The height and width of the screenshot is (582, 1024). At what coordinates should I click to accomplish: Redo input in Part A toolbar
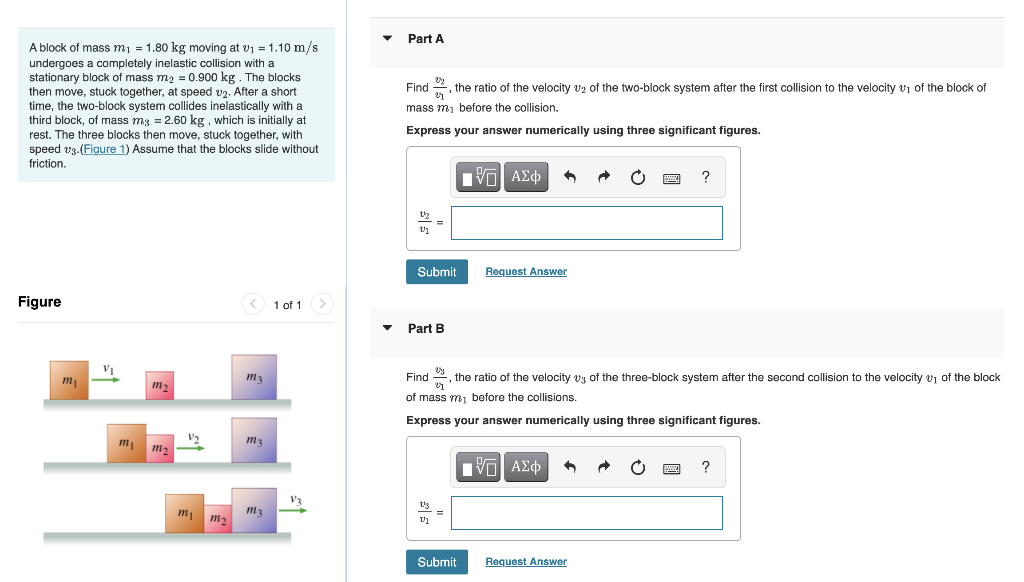coord(603,176)
